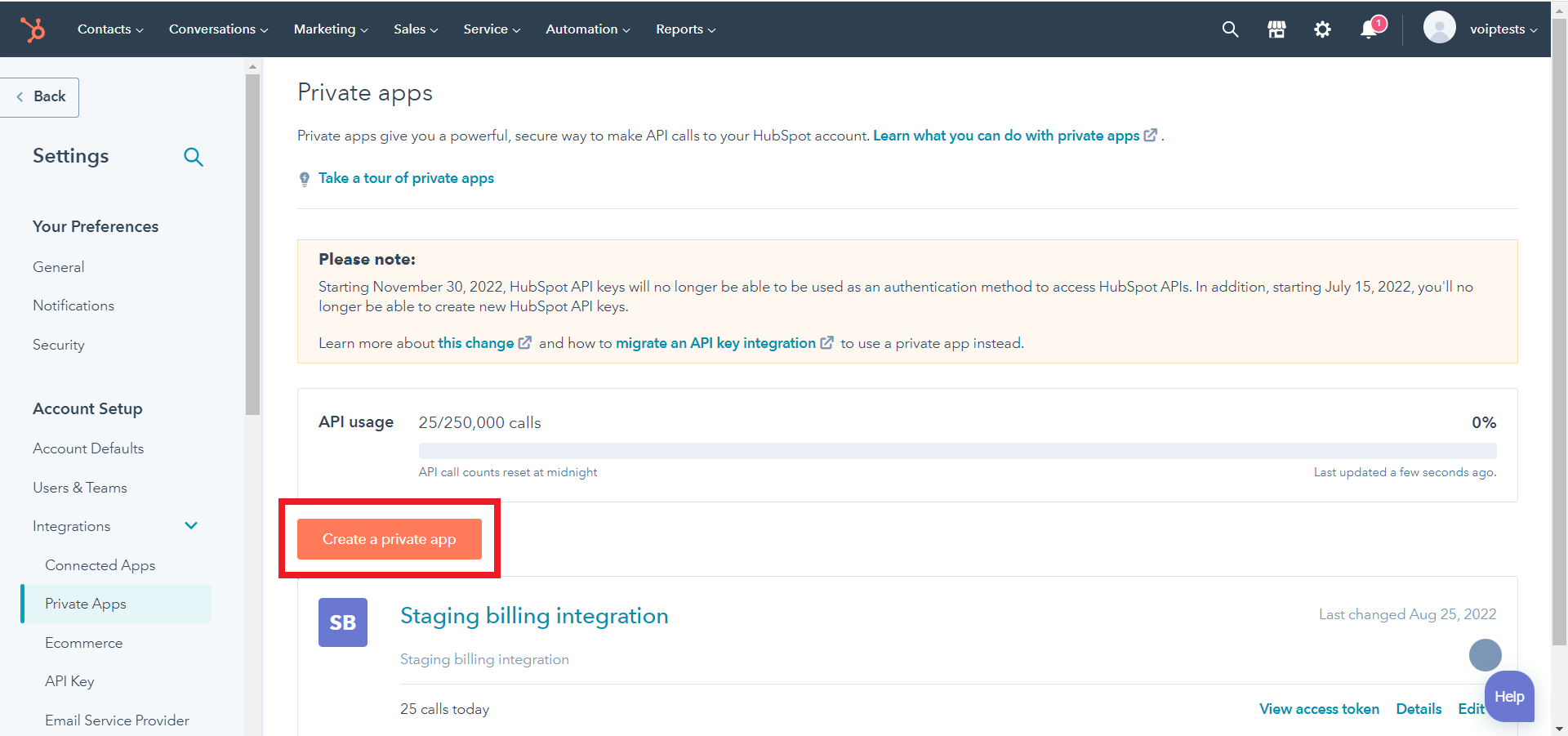The image size is (1568, 736).
Task: Expand the Reports menu
Action: tap(686, 29)
